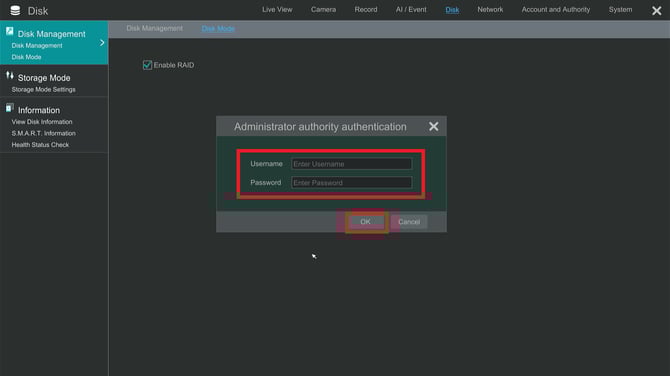Click the Disk stack icon in header
This screenshot has width=670, height=376.
point(15,11)
